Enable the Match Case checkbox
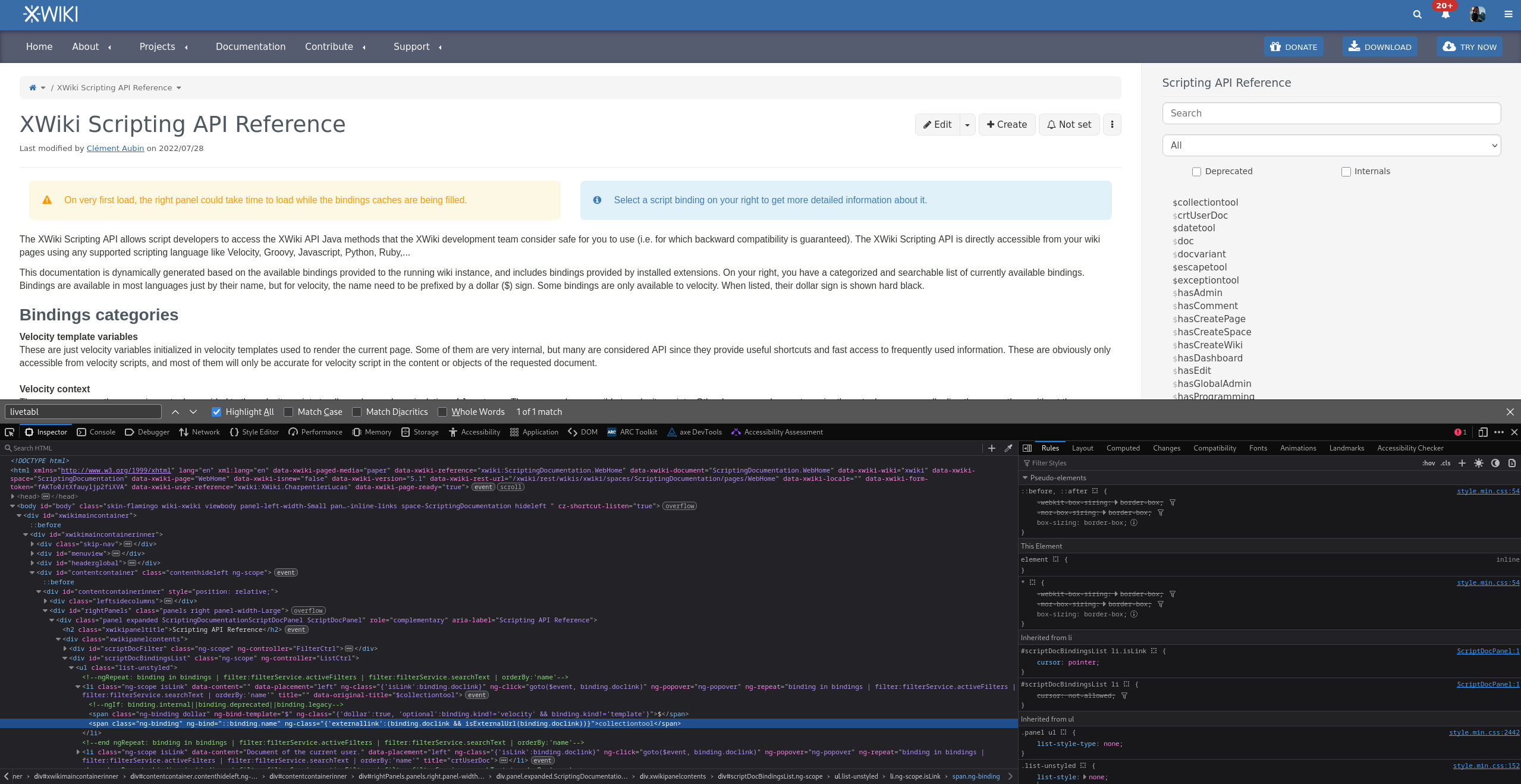The height and width of the screenshot is (784, 1521). (x=288, y=412)
